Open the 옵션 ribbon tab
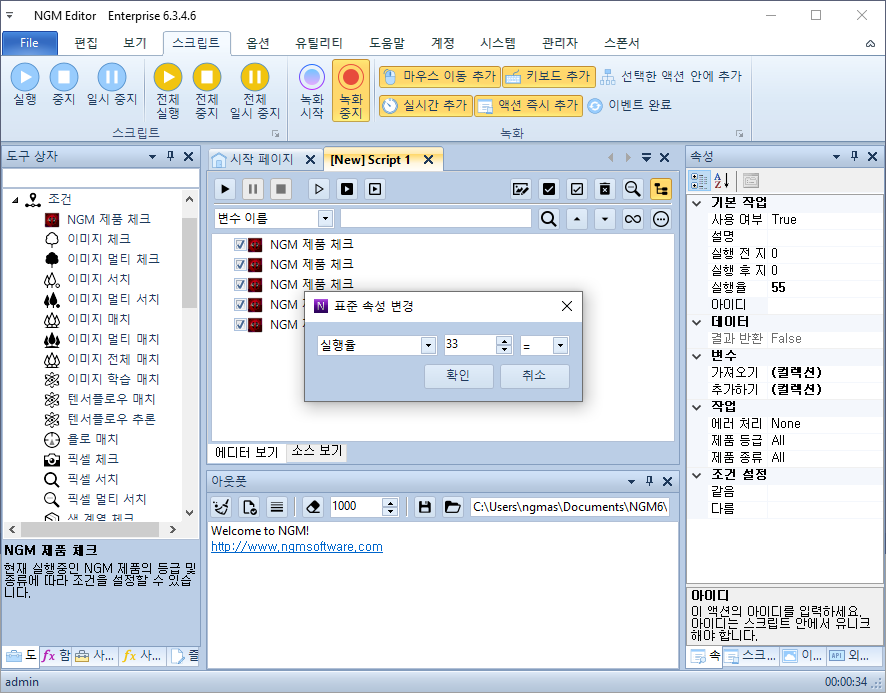886x693 pixels. [x=258, y=43]
